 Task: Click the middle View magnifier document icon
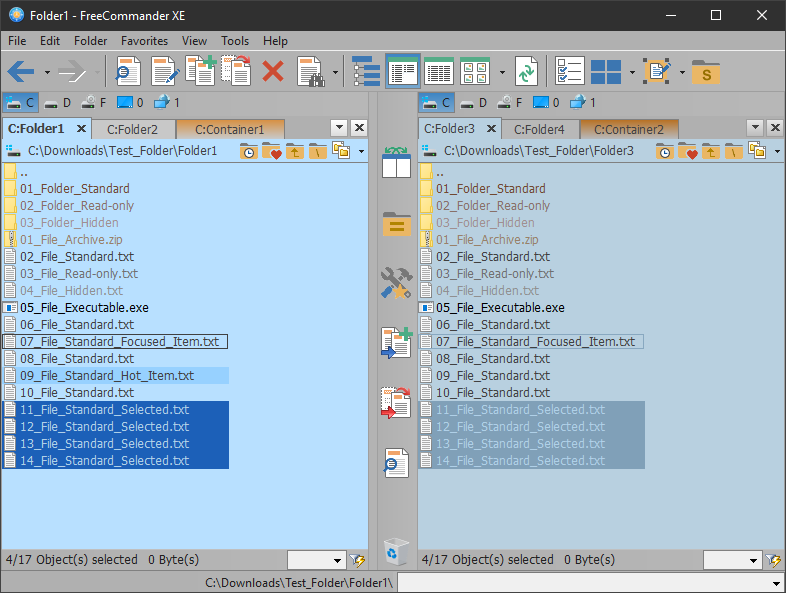click(x=397, y=462)
